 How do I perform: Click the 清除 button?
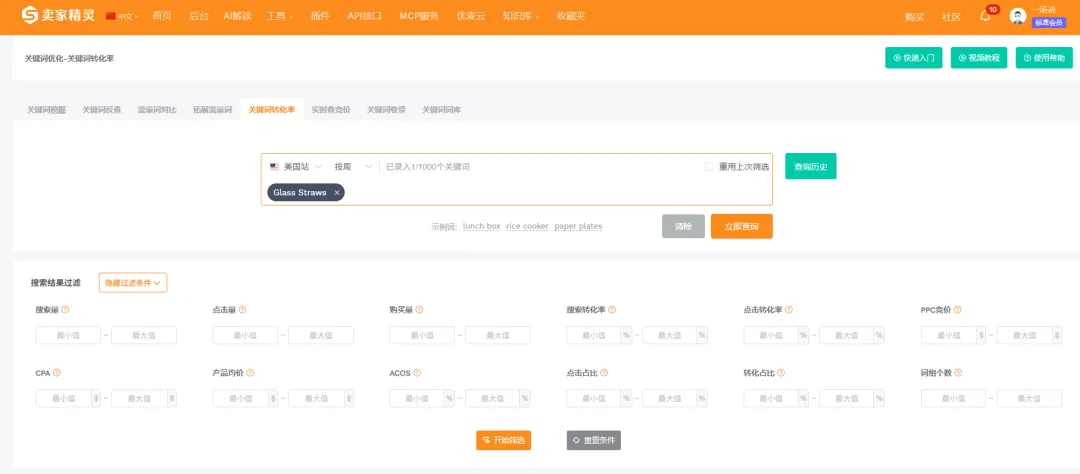[683, 226]
